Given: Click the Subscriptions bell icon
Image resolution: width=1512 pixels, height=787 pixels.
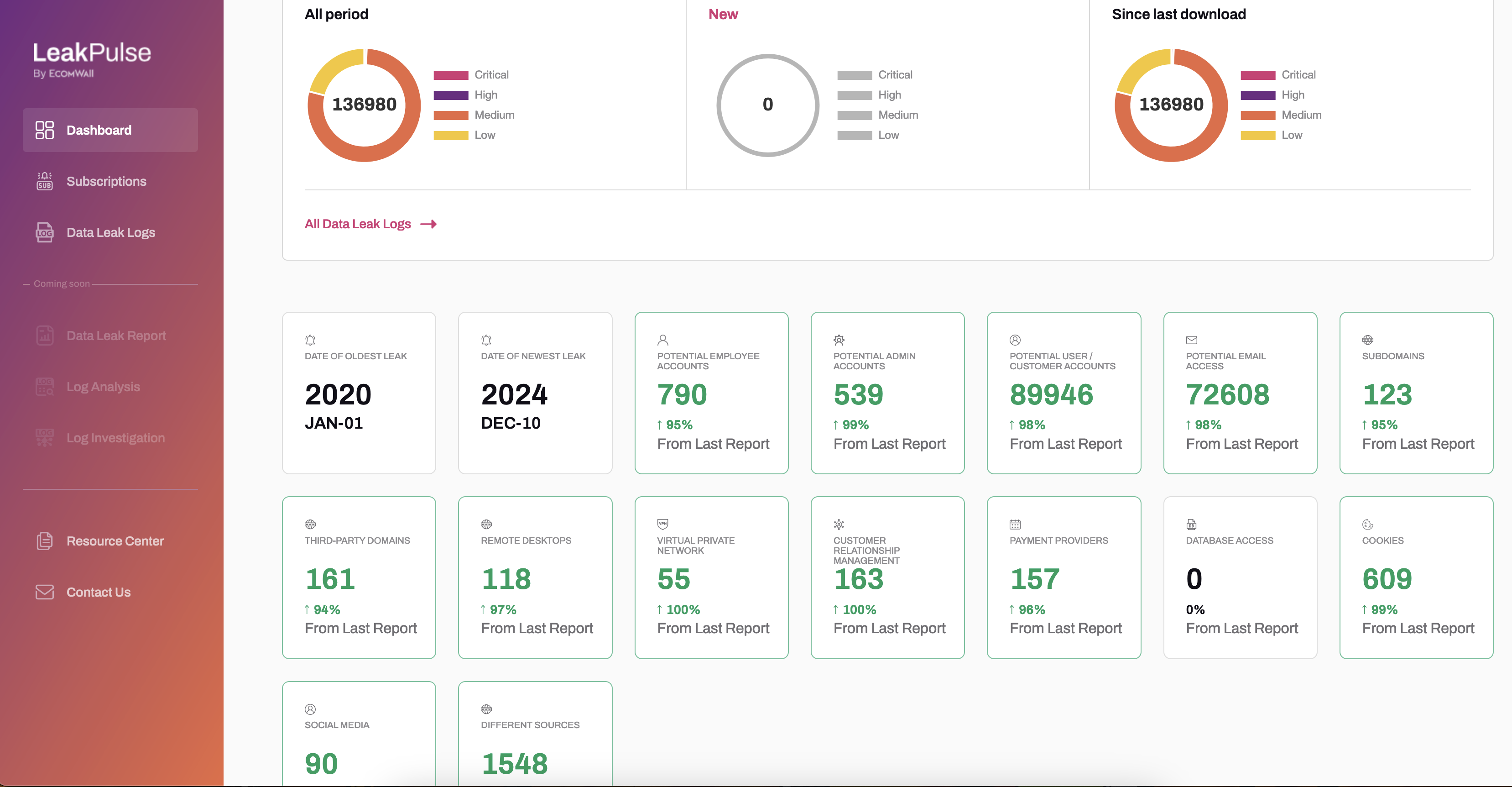Looking at the screenshot, I should pos(45,181).
